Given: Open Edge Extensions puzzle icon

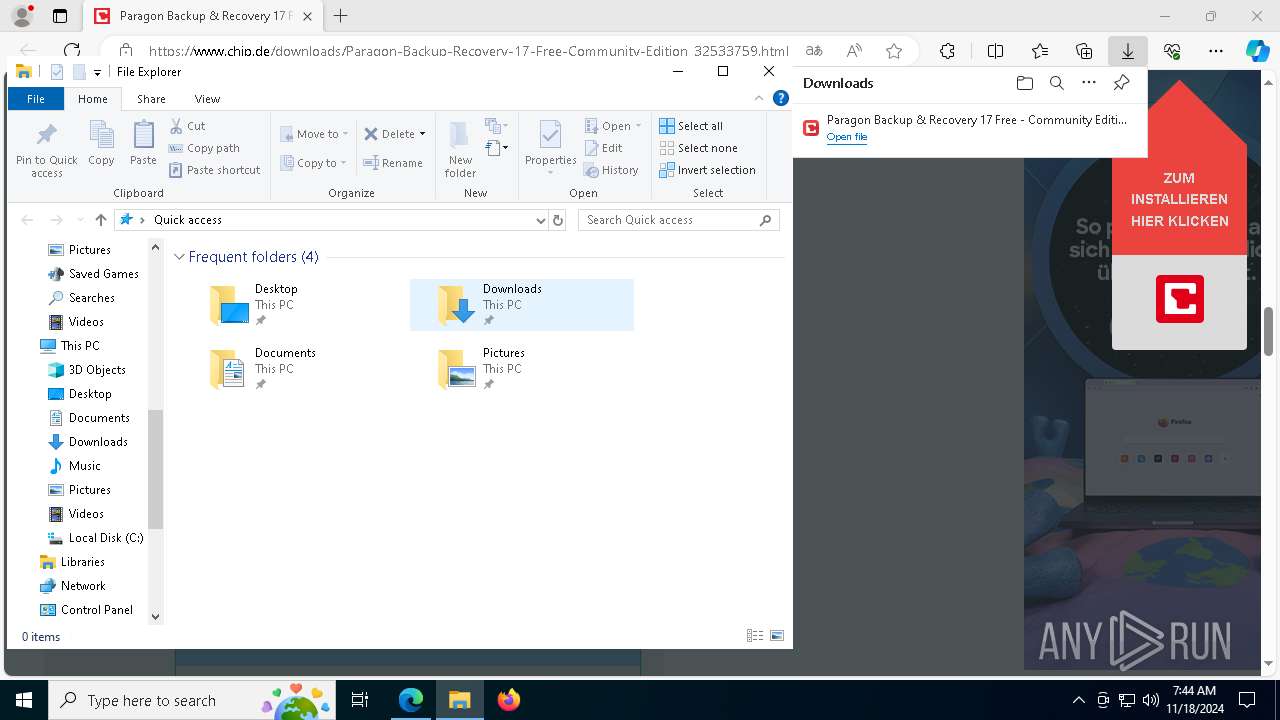Looking at the screenshot, I should 947,51.
